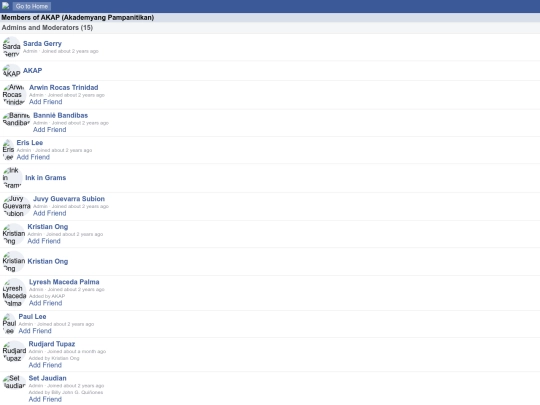Image resolution: width=540 pixels, height=405 pixels.
Task: Click the Members of AKAP title text
Action: pyautogui.click(x=77, y=18)
